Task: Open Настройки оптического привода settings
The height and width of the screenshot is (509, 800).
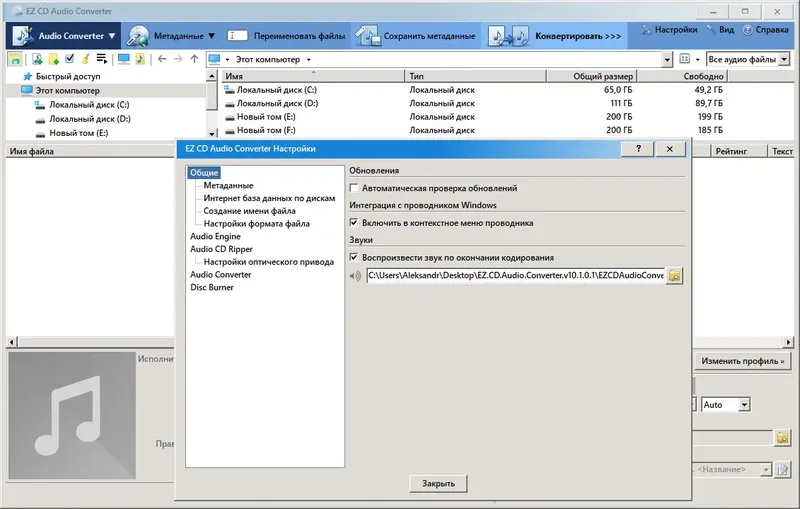Action: click(268, 262)
